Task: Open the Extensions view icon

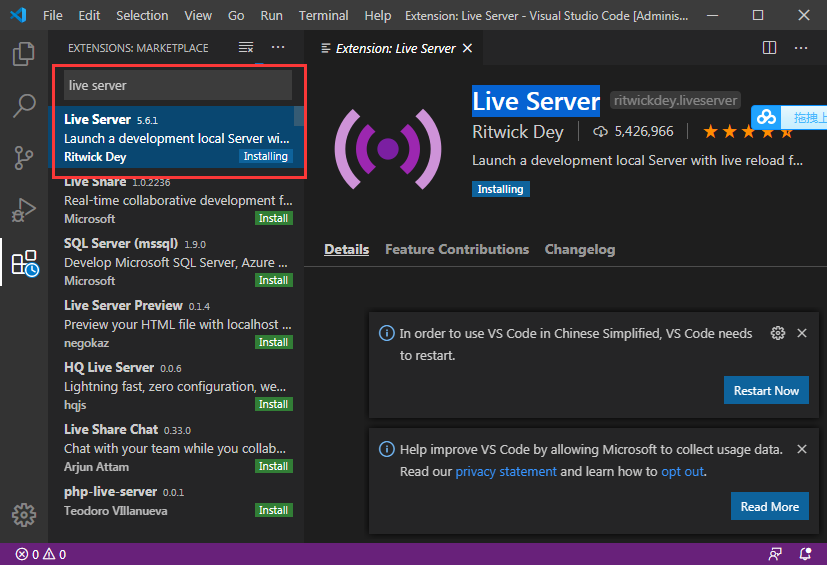Action: point(25,263)
